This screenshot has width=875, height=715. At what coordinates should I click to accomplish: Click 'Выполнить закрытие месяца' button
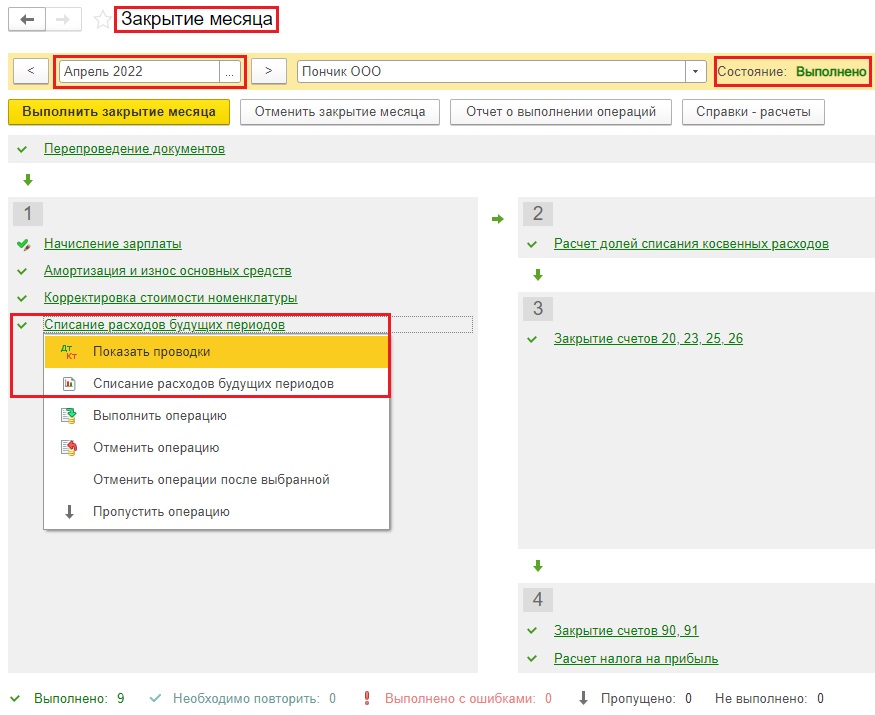(119, 112)
